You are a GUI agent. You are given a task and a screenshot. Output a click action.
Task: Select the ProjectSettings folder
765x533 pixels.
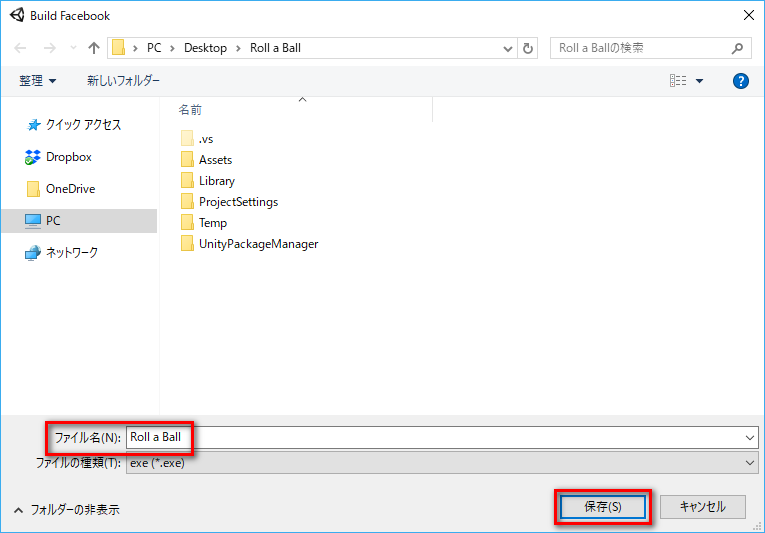tap(229, 202)
